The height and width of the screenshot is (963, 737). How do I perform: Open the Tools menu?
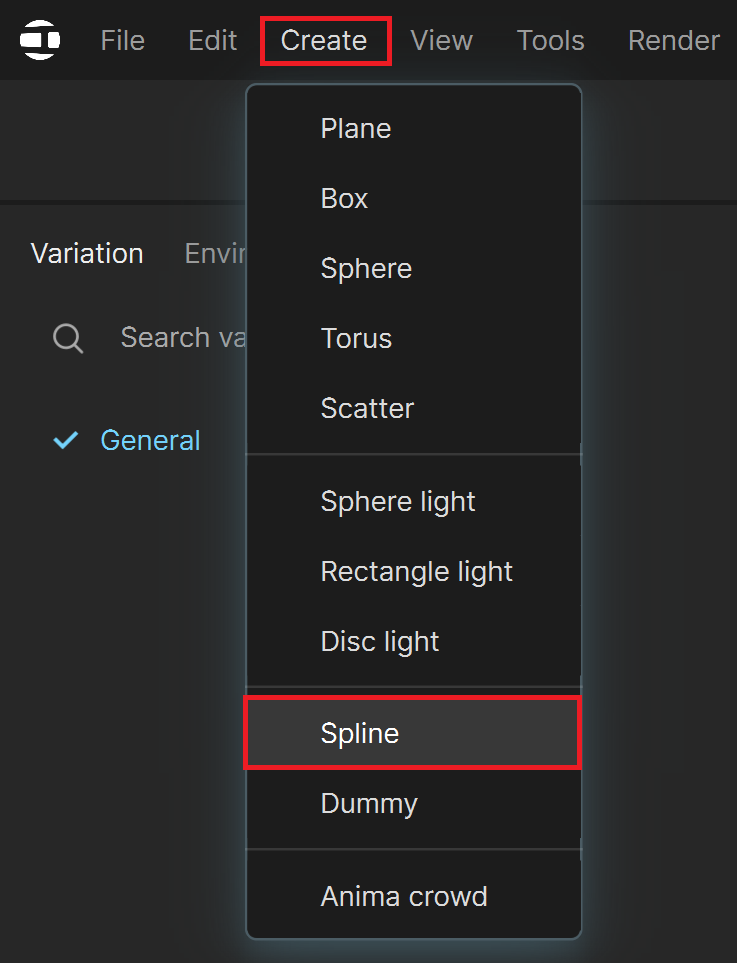click(x=550, y=41)
